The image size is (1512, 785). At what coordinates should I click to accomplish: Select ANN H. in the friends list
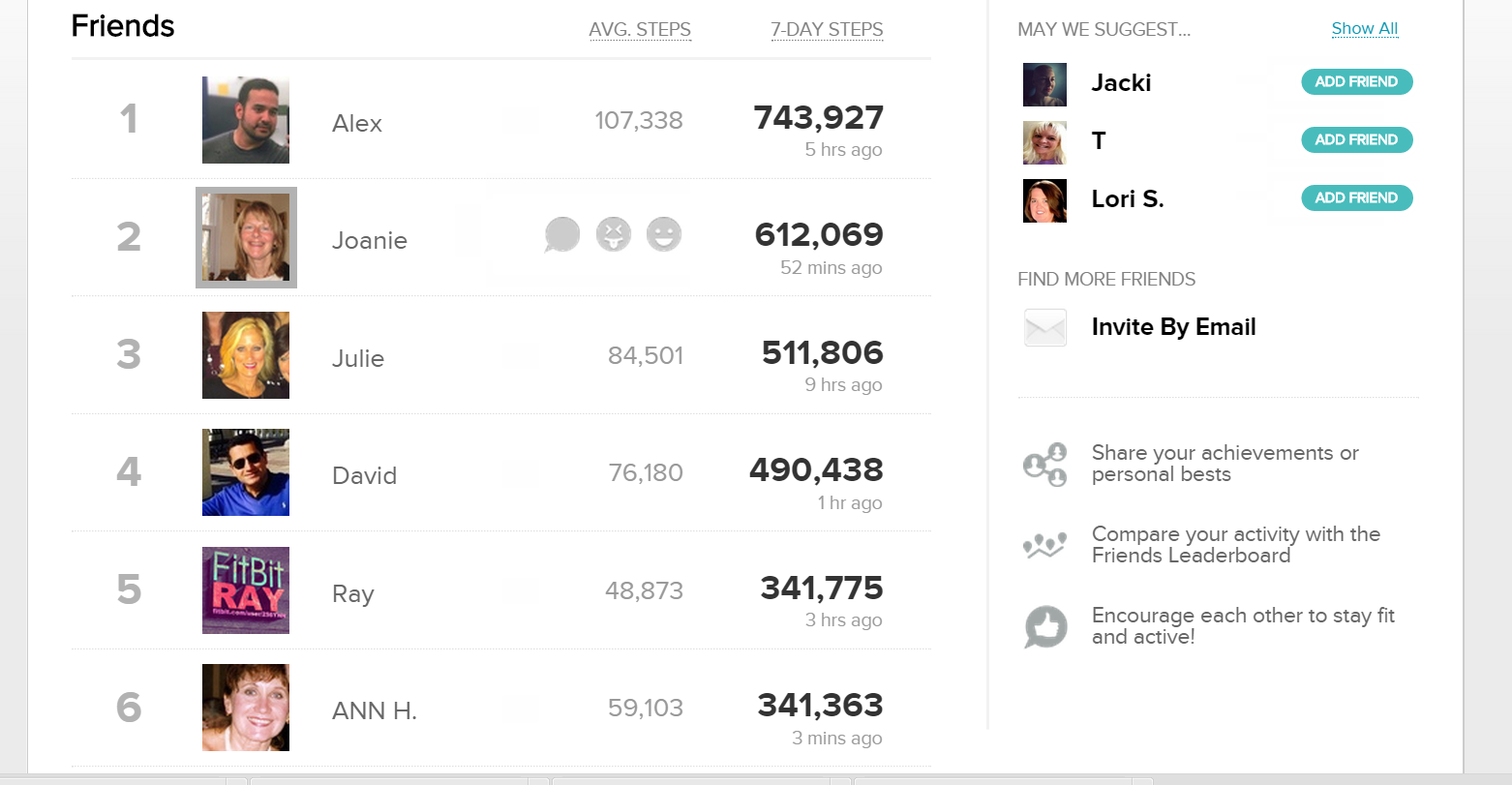(375, 711)
